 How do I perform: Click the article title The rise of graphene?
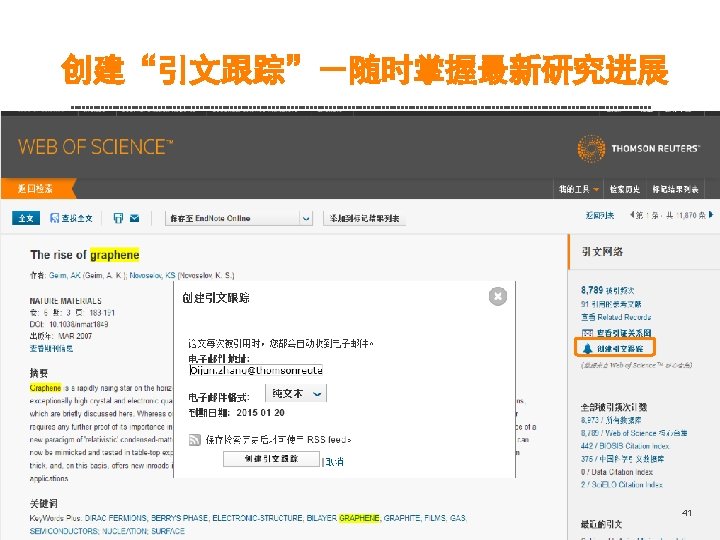[84, 255]
